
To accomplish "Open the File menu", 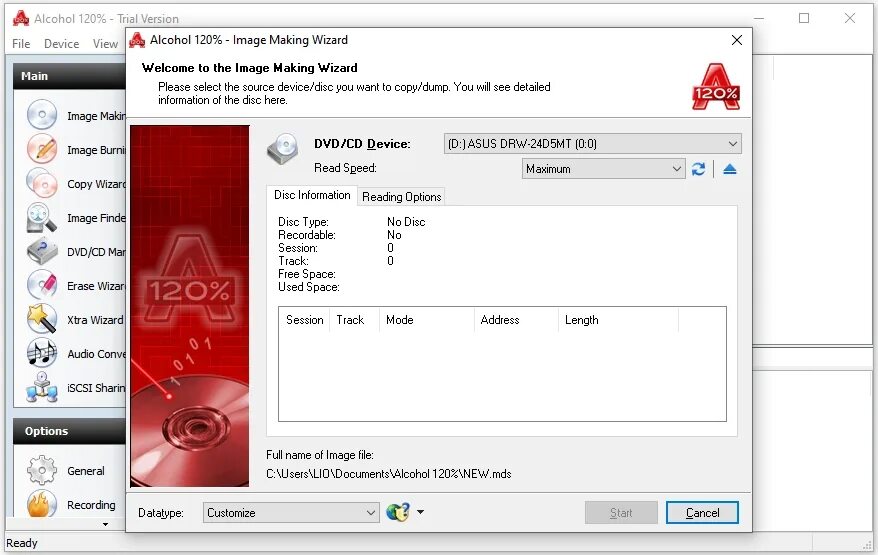I will (21, 44).
